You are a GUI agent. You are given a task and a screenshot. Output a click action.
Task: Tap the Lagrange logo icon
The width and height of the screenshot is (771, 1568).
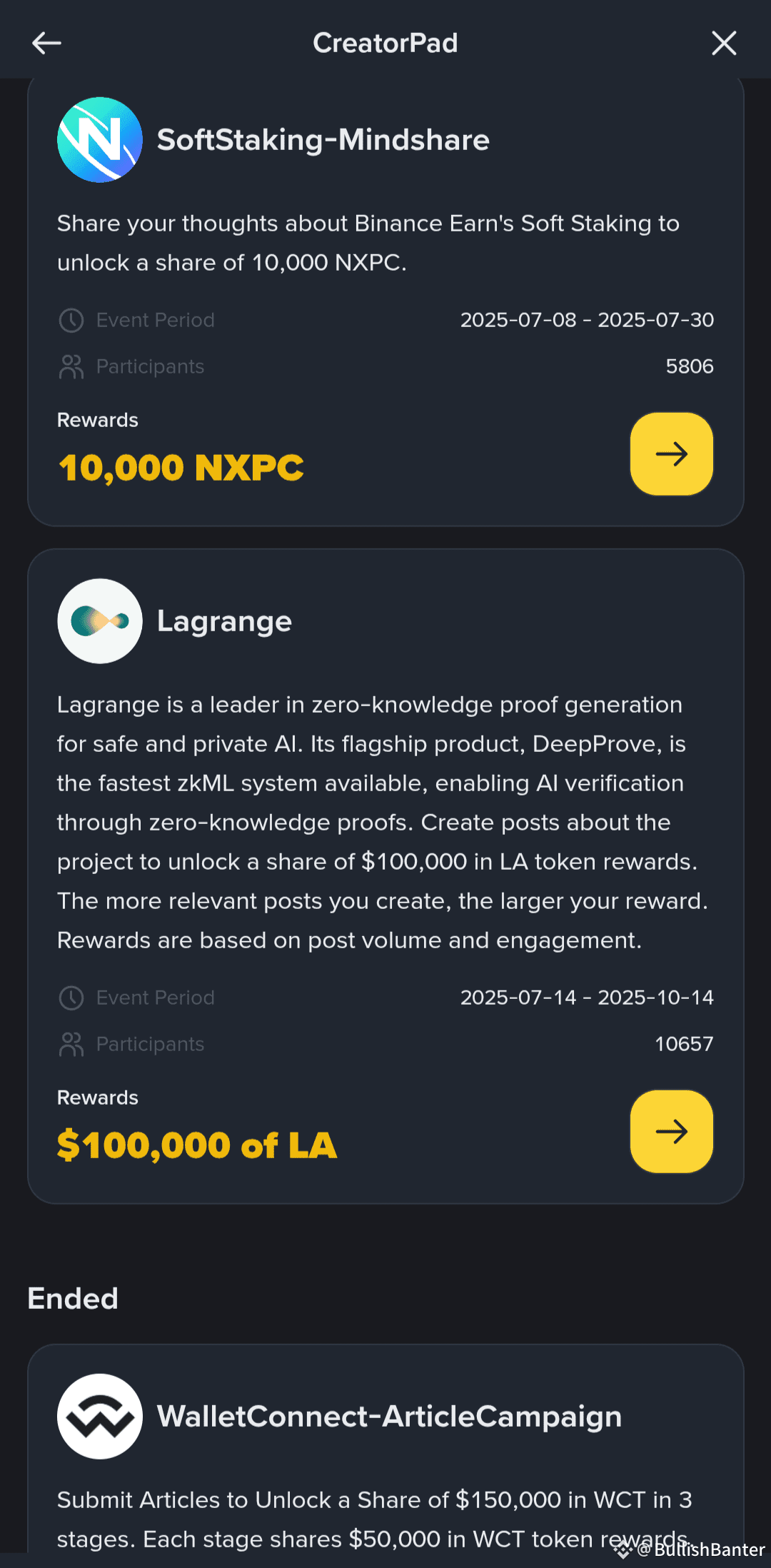[100, 621]
